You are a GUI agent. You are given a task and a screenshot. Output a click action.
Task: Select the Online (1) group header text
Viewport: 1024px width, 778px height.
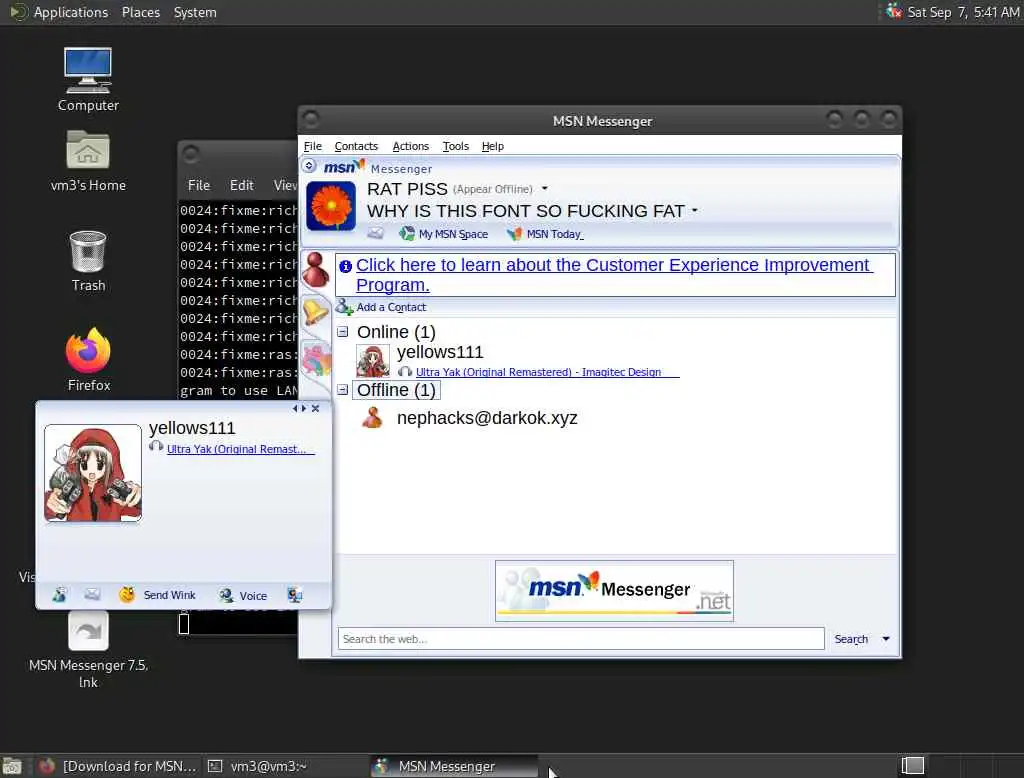(x=396, y=332)
